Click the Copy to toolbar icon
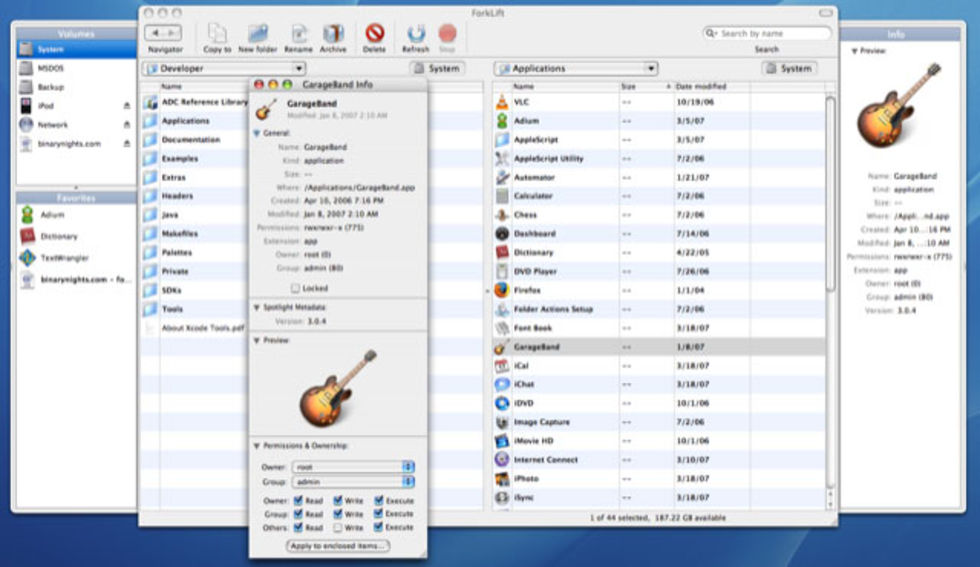This screenshot has height=567, width=980. 216,34
